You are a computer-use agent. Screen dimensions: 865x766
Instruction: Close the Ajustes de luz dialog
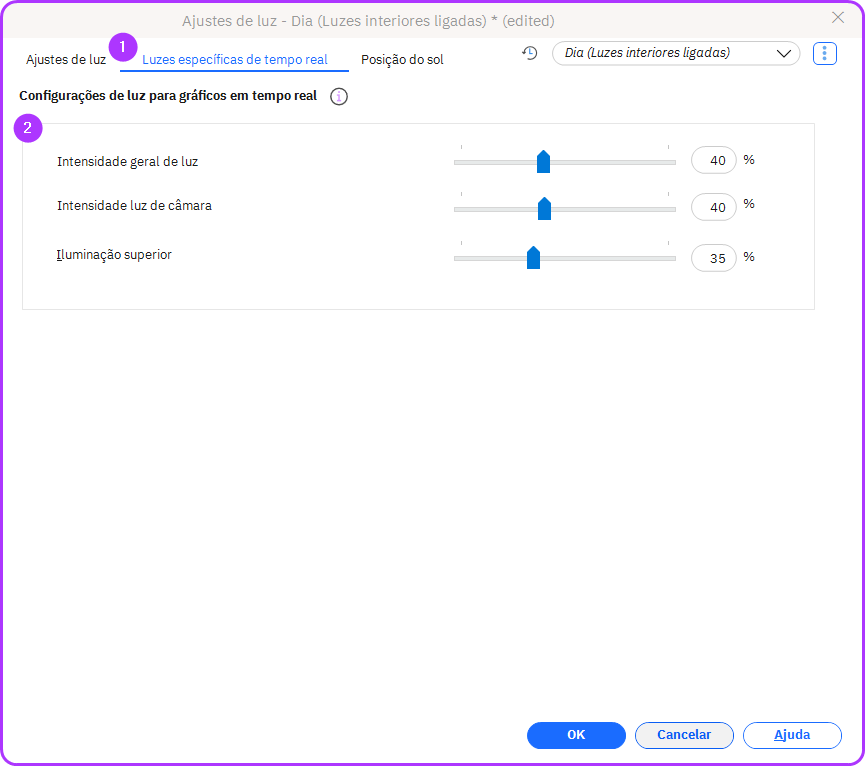coord(838,17)
